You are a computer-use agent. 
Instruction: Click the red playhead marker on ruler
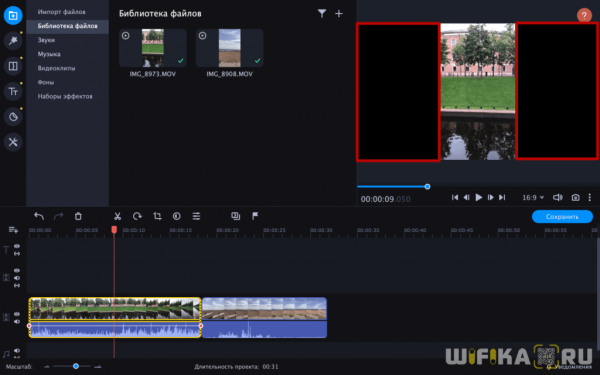(x=114, y=229)
